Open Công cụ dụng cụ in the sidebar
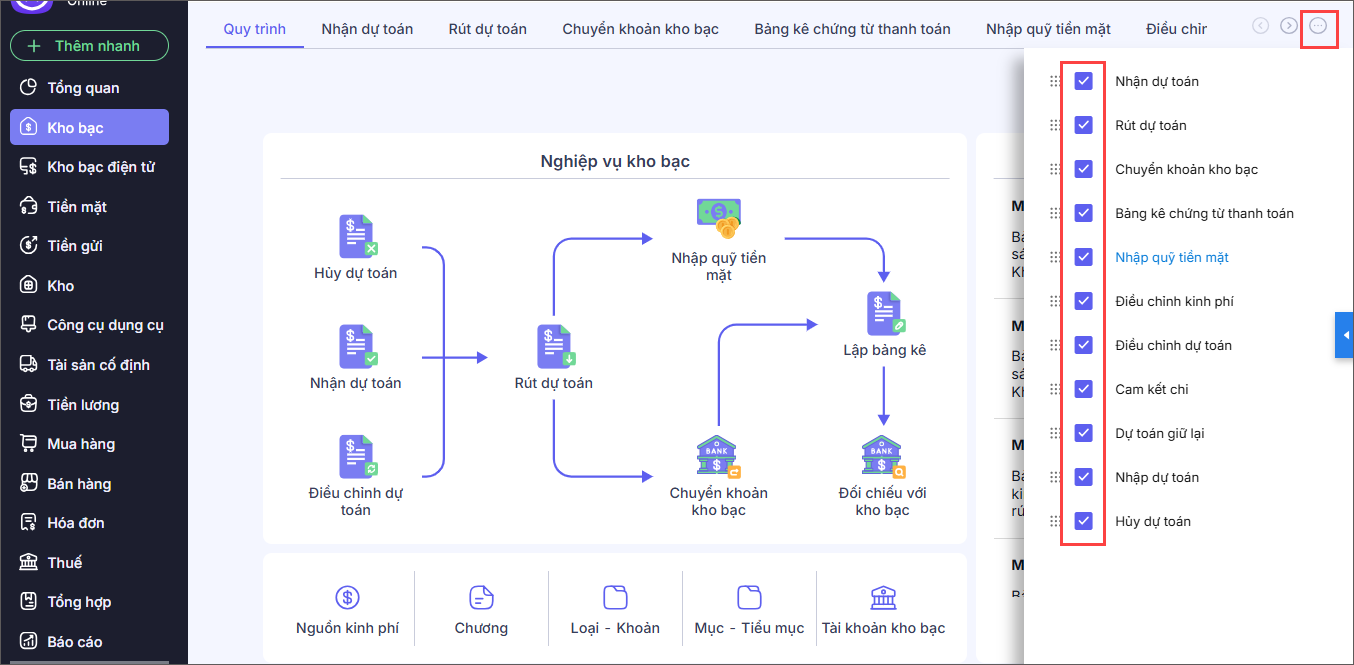This screenshot has width=1354, height=665. click(x=89, y=325)
